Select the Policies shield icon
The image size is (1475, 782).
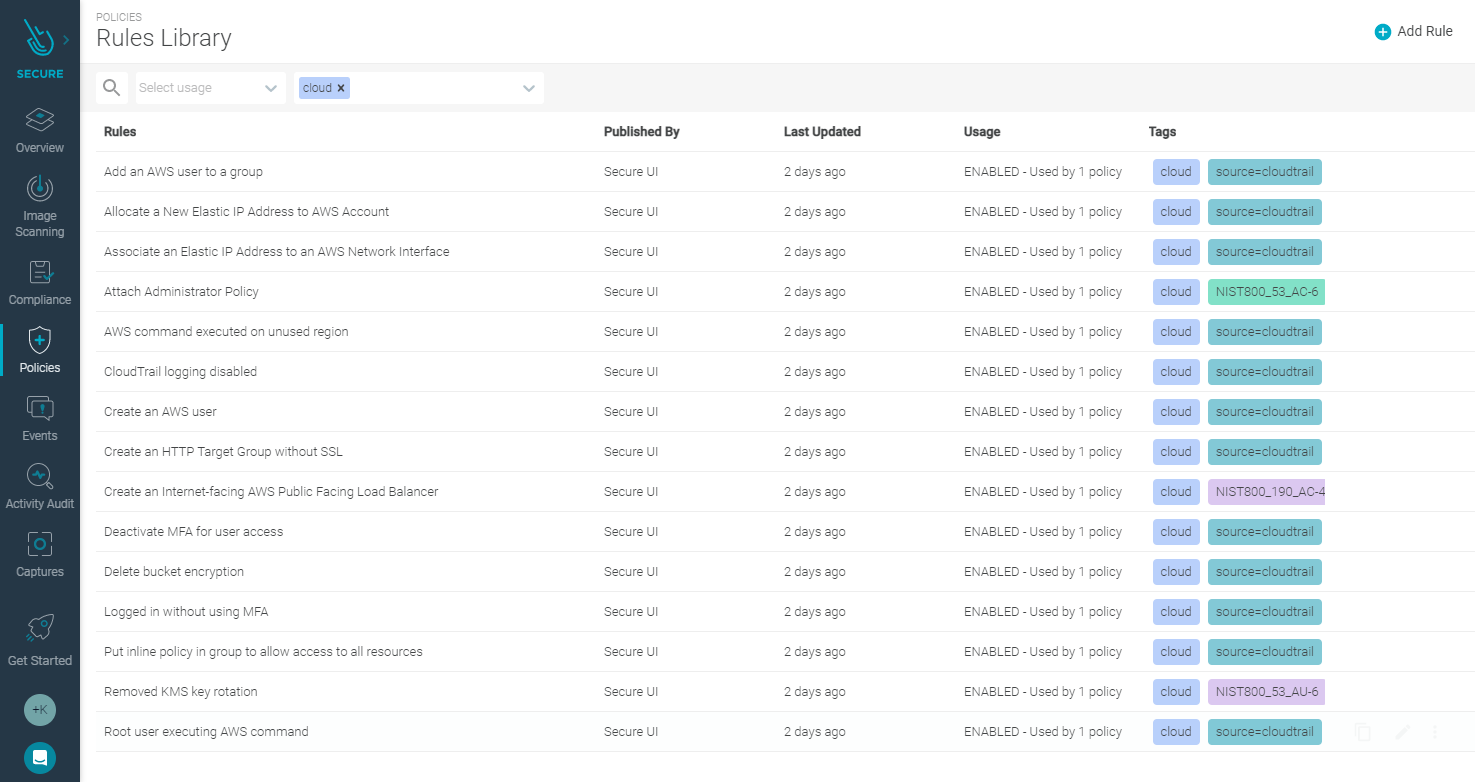click(x=40, y=340)
